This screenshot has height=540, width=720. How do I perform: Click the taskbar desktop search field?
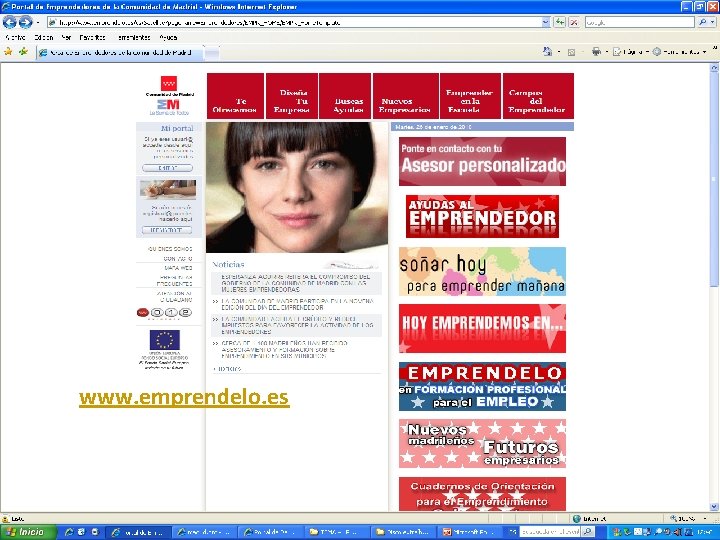click(x=550, y=532)
